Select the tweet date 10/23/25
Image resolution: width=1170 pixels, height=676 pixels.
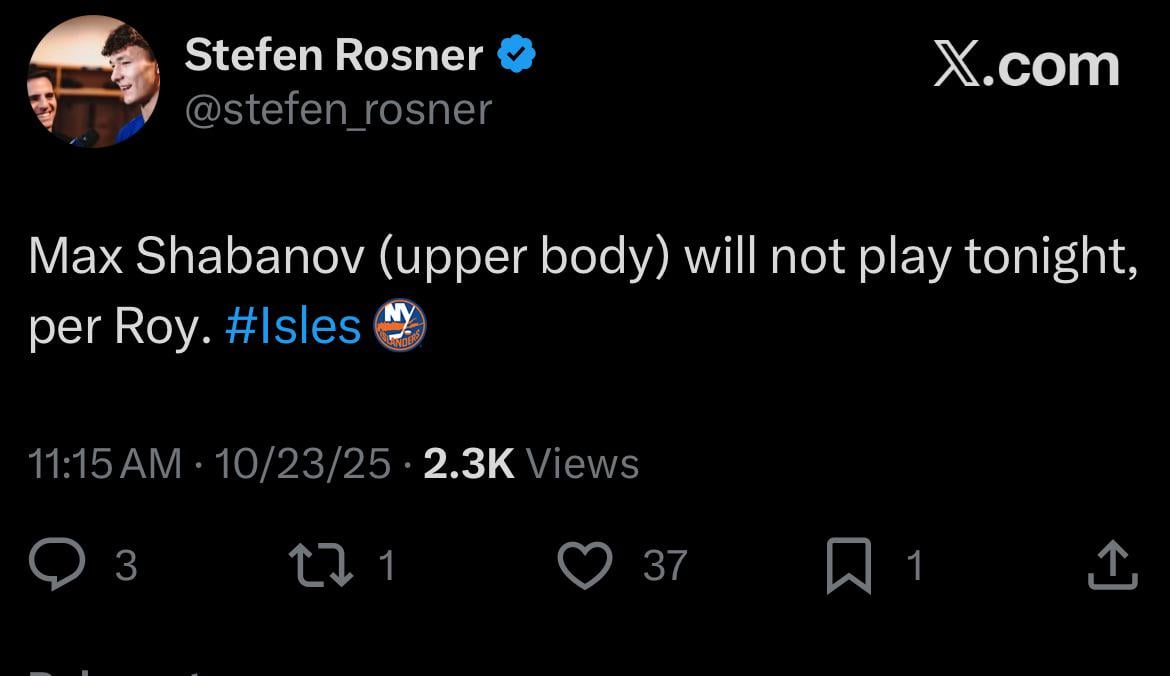(303, 463)
